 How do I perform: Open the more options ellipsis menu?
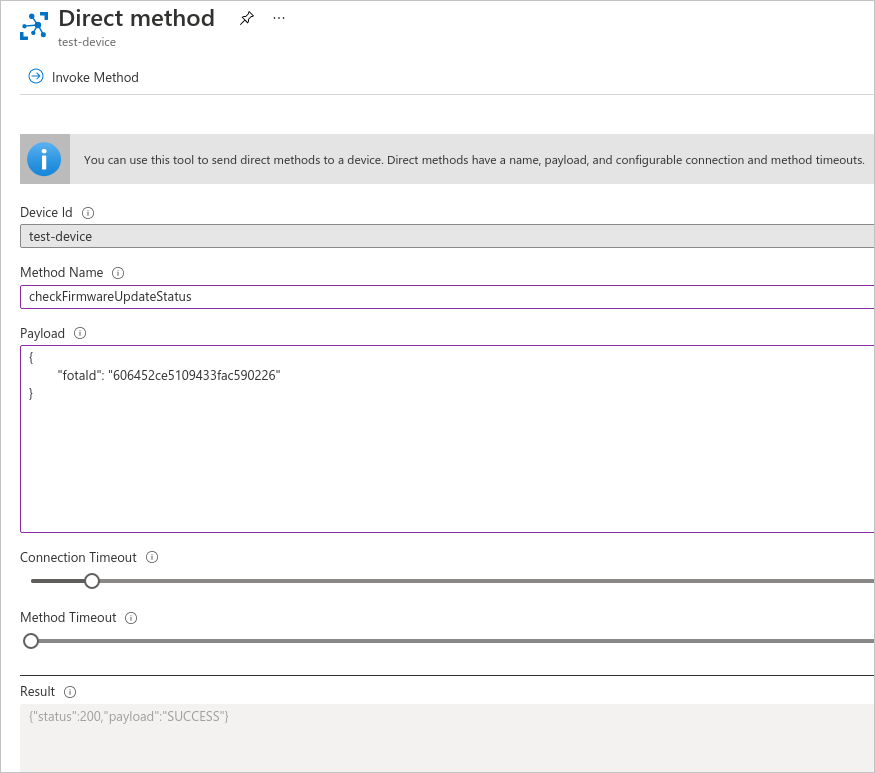coord(279,18)
